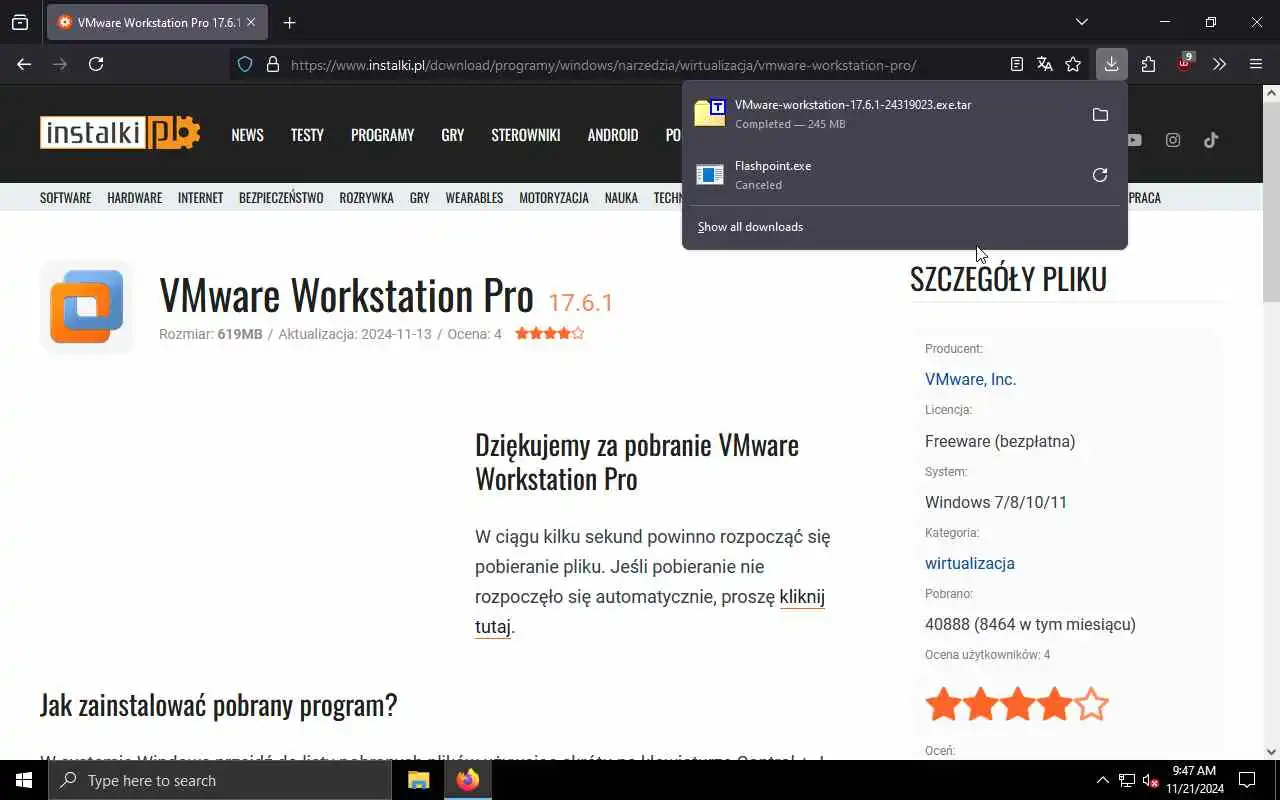This screenshot has height=800, width=1280.
Task: Go to SOFTWARE category
Action: click(x=65, y=198)
